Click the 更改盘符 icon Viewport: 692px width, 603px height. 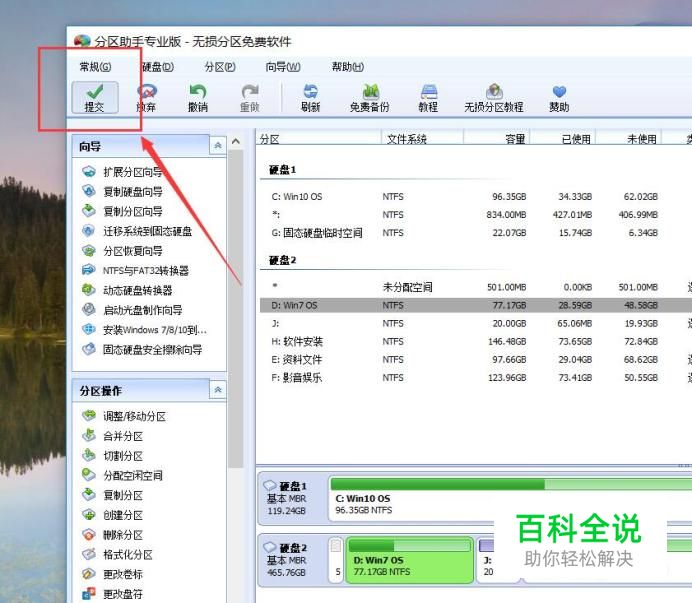(x=89, y=594)
